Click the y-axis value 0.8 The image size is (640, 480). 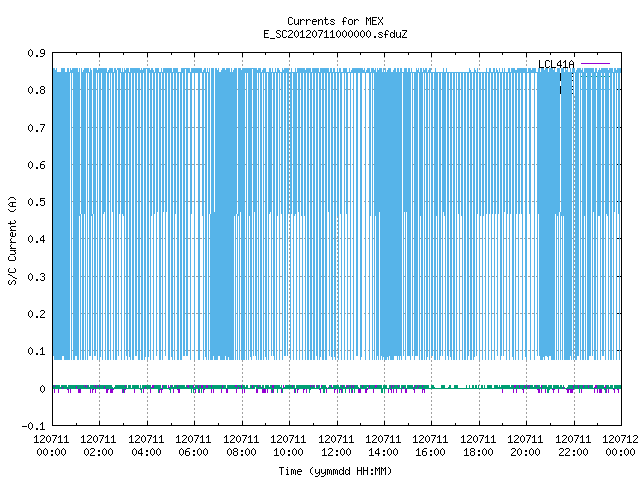[x=37, y=90]
